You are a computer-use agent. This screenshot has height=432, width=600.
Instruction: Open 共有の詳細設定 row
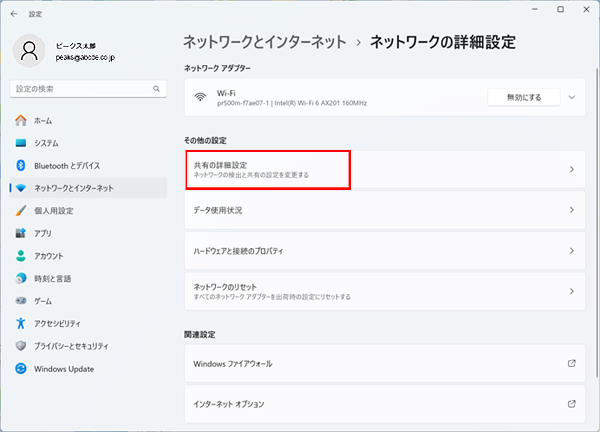pos(270,169)
